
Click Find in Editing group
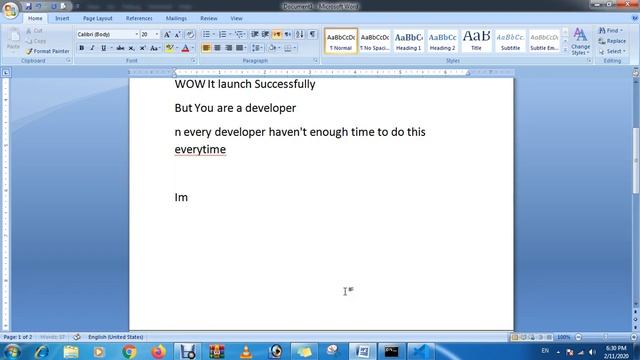click(x=611, y=31)
